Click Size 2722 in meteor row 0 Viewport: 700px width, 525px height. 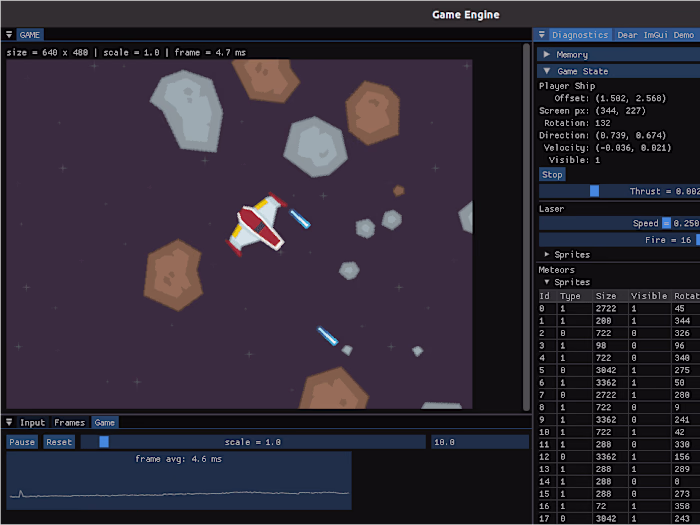(x=605, y=308)
